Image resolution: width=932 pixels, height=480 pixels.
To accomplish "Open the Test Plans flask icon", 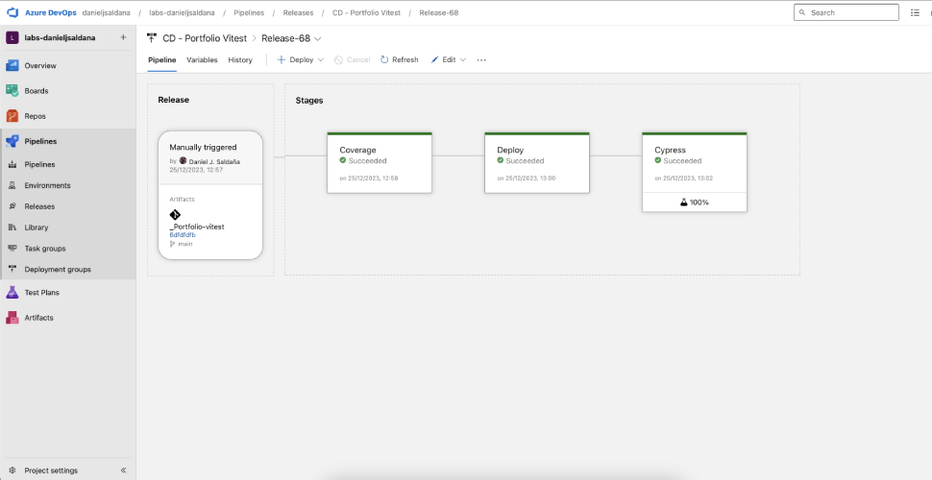I will (12, 292).
